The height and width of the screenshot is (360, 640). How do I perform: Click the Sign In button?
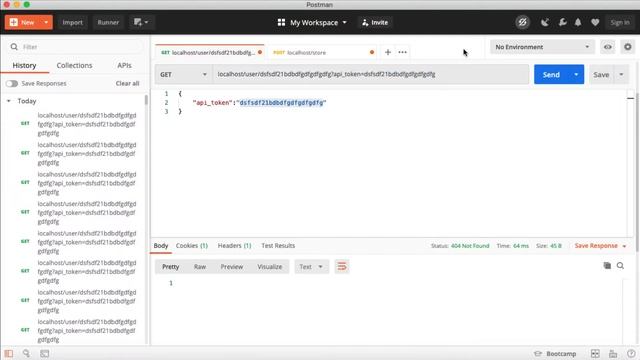tap(620, 22)
